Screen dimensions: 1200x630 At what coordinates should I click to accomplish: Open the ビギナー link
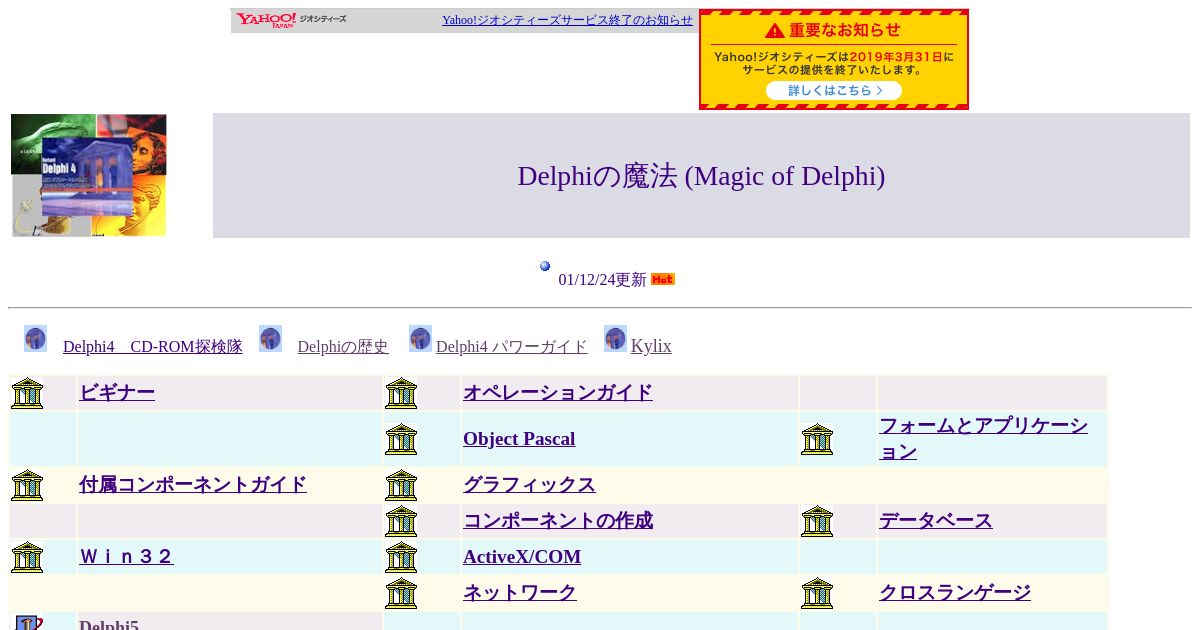[117, 393]
